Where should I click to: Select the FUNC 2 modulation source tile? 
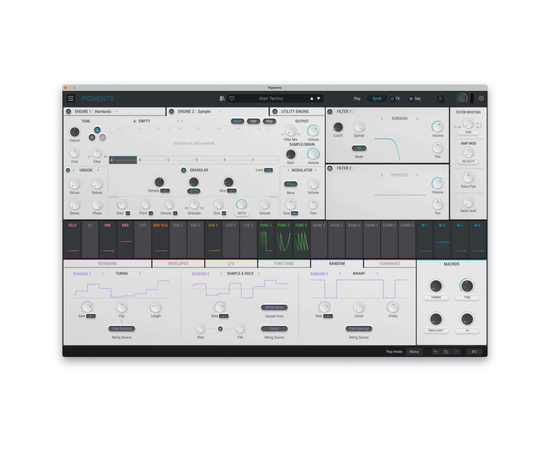(283, 240)
